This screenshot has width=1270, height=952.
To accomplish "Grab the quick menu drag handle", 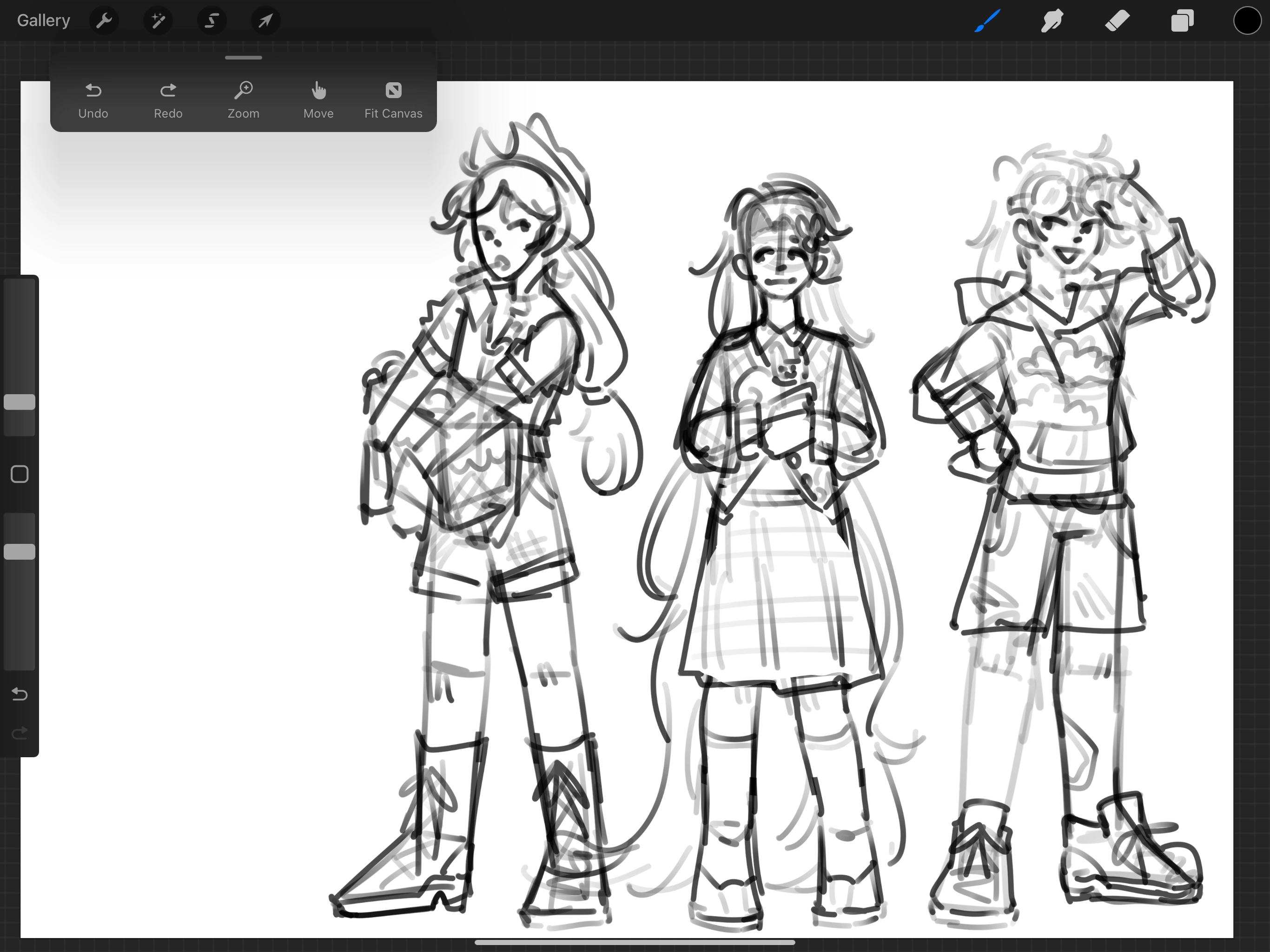I will coord(244,58).
